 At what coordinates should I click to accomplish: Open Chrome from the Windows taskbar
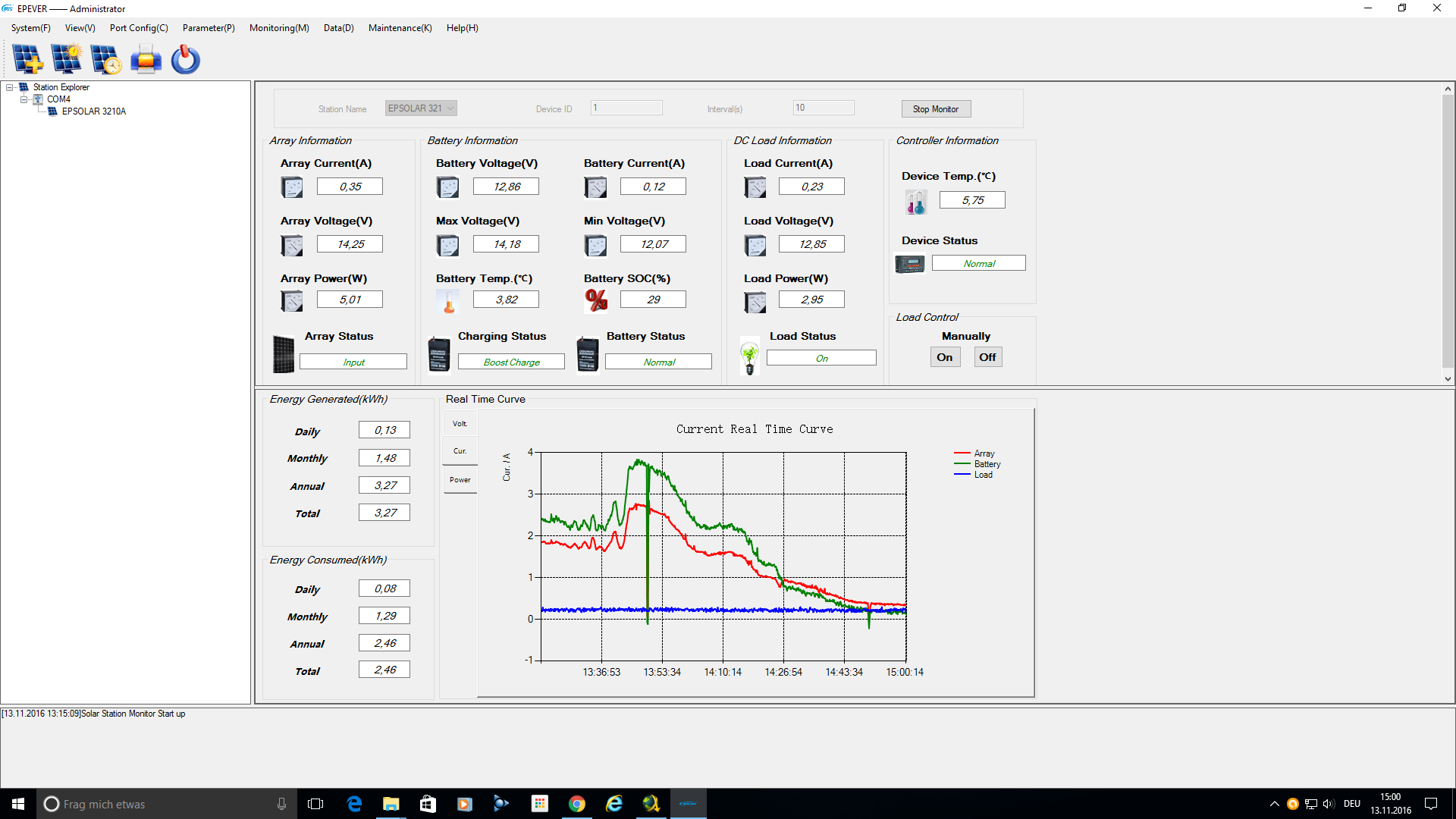(577, 804)
